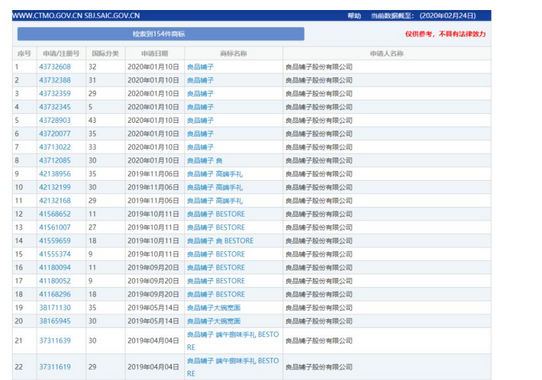Click application number 43728903
This screenshot has height=380, width=542.
[55, 120]
